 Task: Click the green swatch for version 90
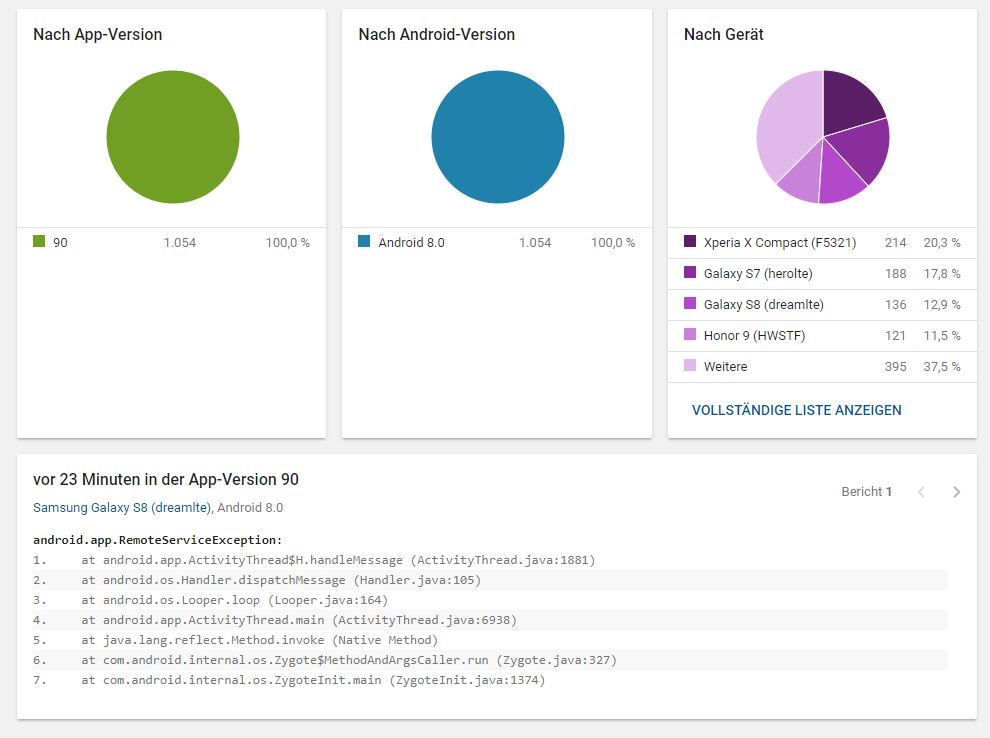[39, 242]
